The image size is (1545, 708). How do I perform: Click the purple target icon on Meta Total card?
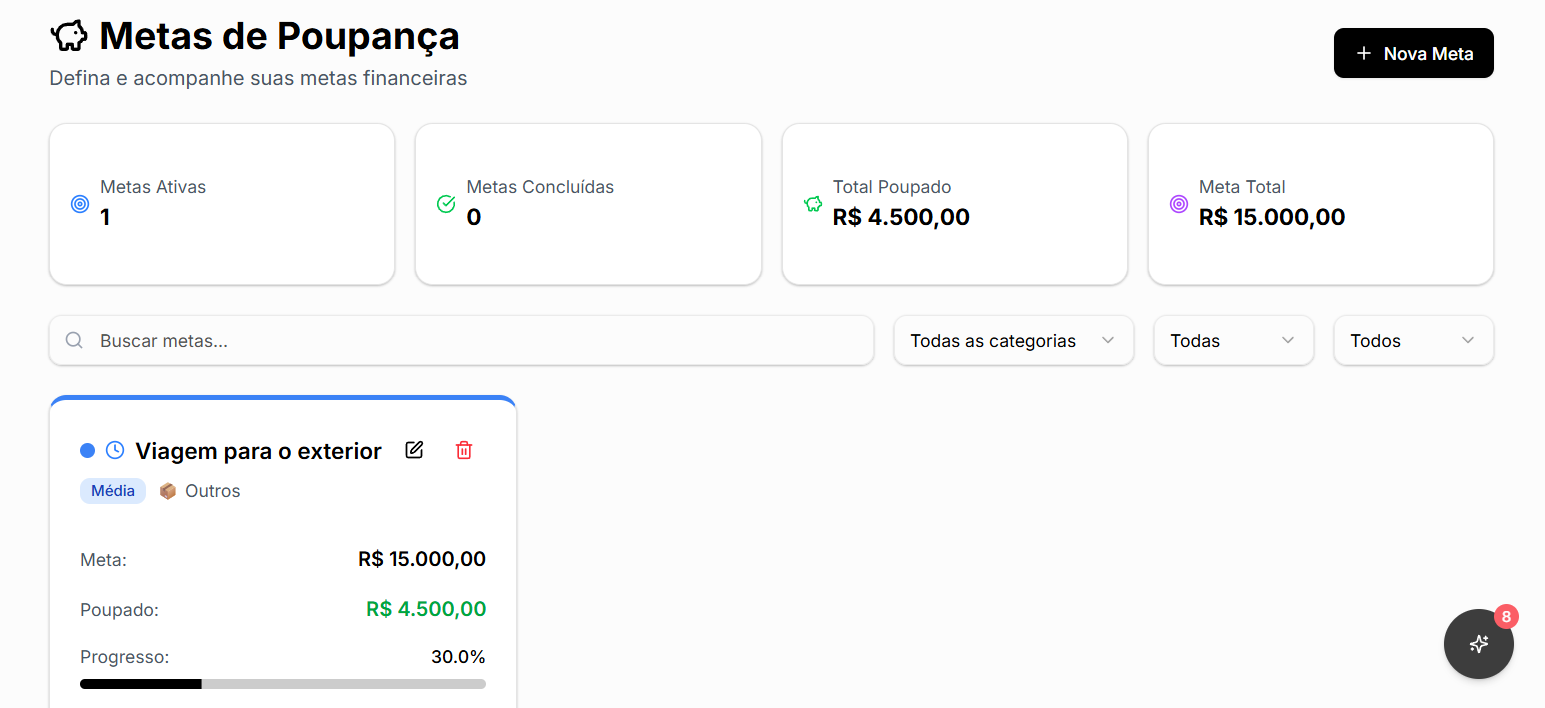click(1179, 203)
